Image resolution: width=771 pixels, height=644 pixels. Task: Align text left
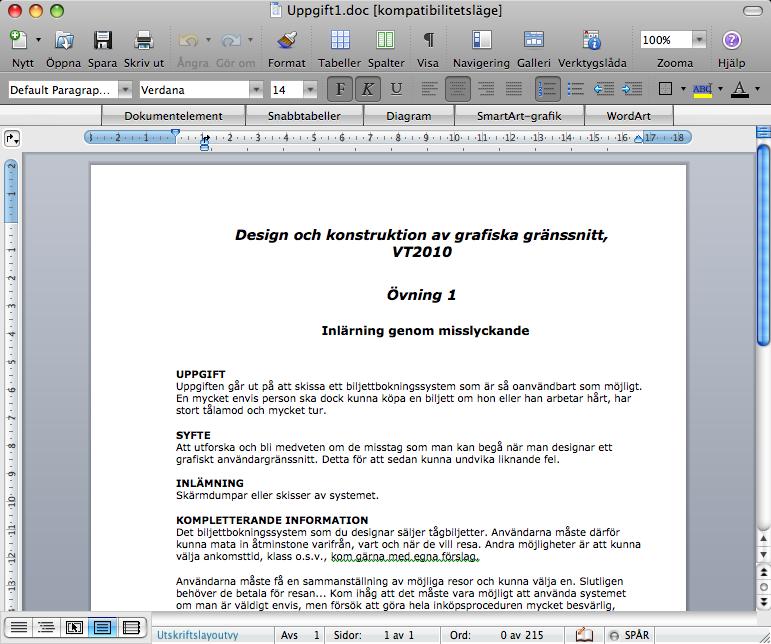(x=429, y=89)
